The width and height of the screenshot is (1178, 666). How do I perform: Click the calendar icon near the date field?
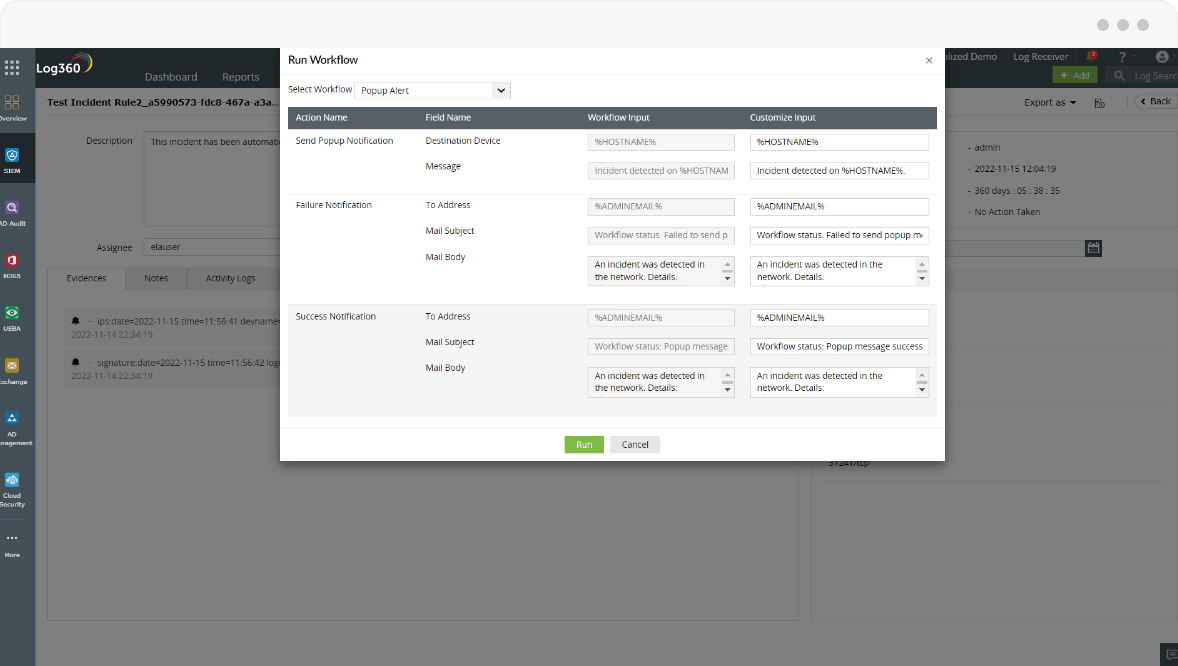(x=1093, y=248)
